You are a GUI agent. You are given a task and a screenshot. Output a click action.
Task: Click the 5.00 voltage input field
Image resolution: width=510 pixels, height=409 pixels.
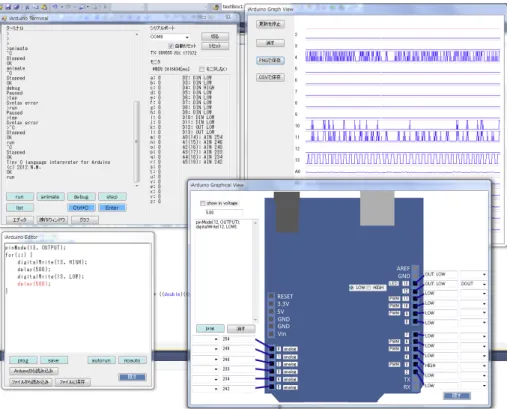(224, 212)
